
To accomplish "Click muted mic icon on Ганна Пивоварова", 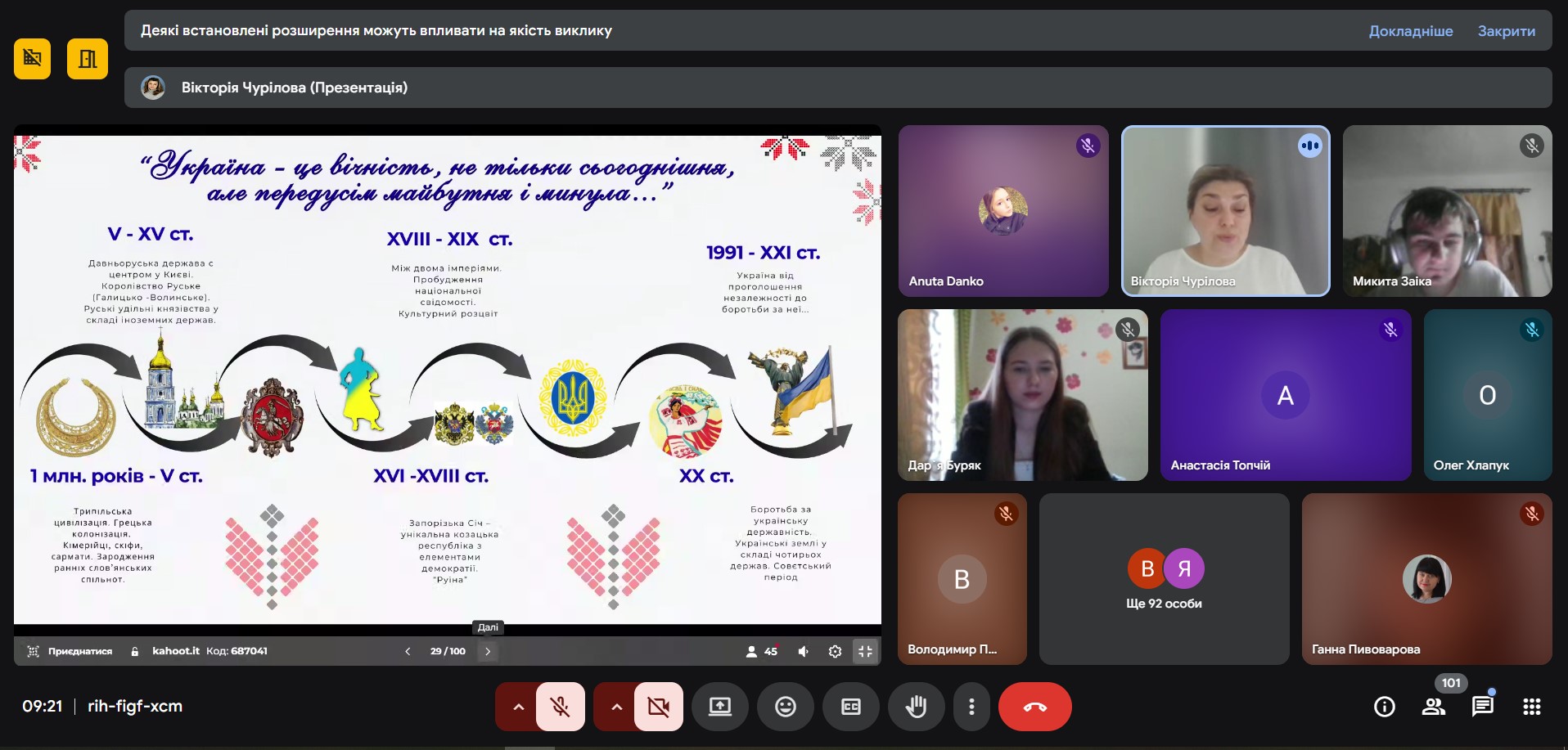I will pyautogui.click(x=1531, y=514).
